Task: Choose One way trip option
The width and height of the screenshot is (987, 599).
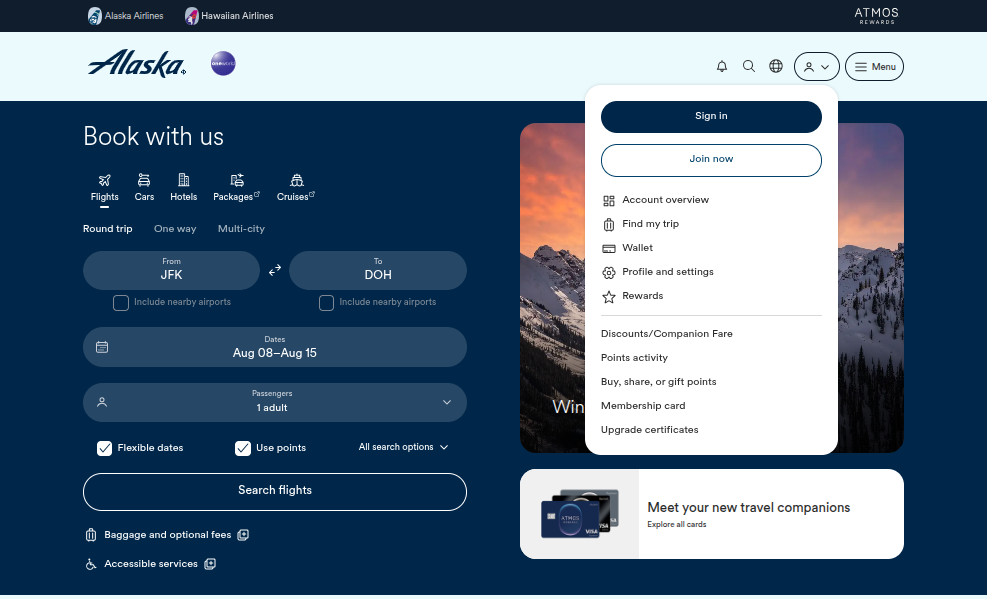Action: [x=175, y=229]
